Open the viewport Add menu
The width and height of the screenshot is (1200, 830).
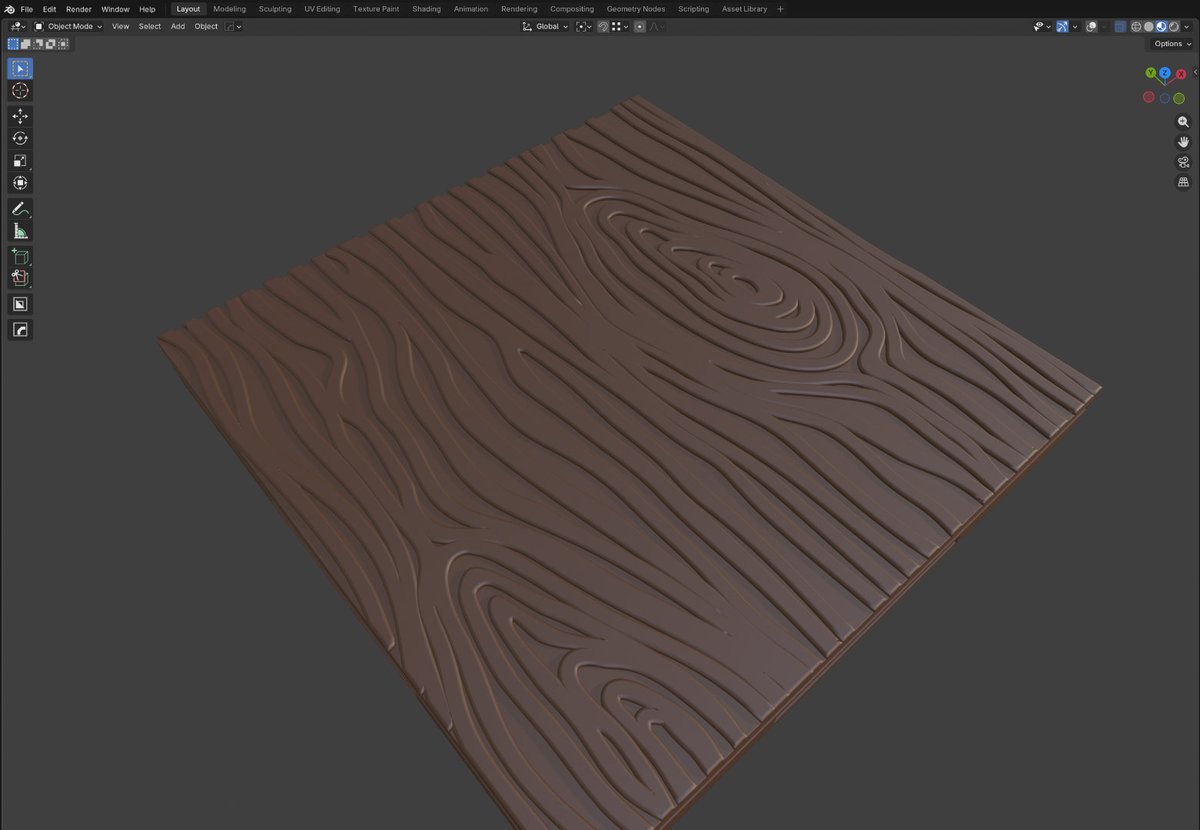[178, 26]
